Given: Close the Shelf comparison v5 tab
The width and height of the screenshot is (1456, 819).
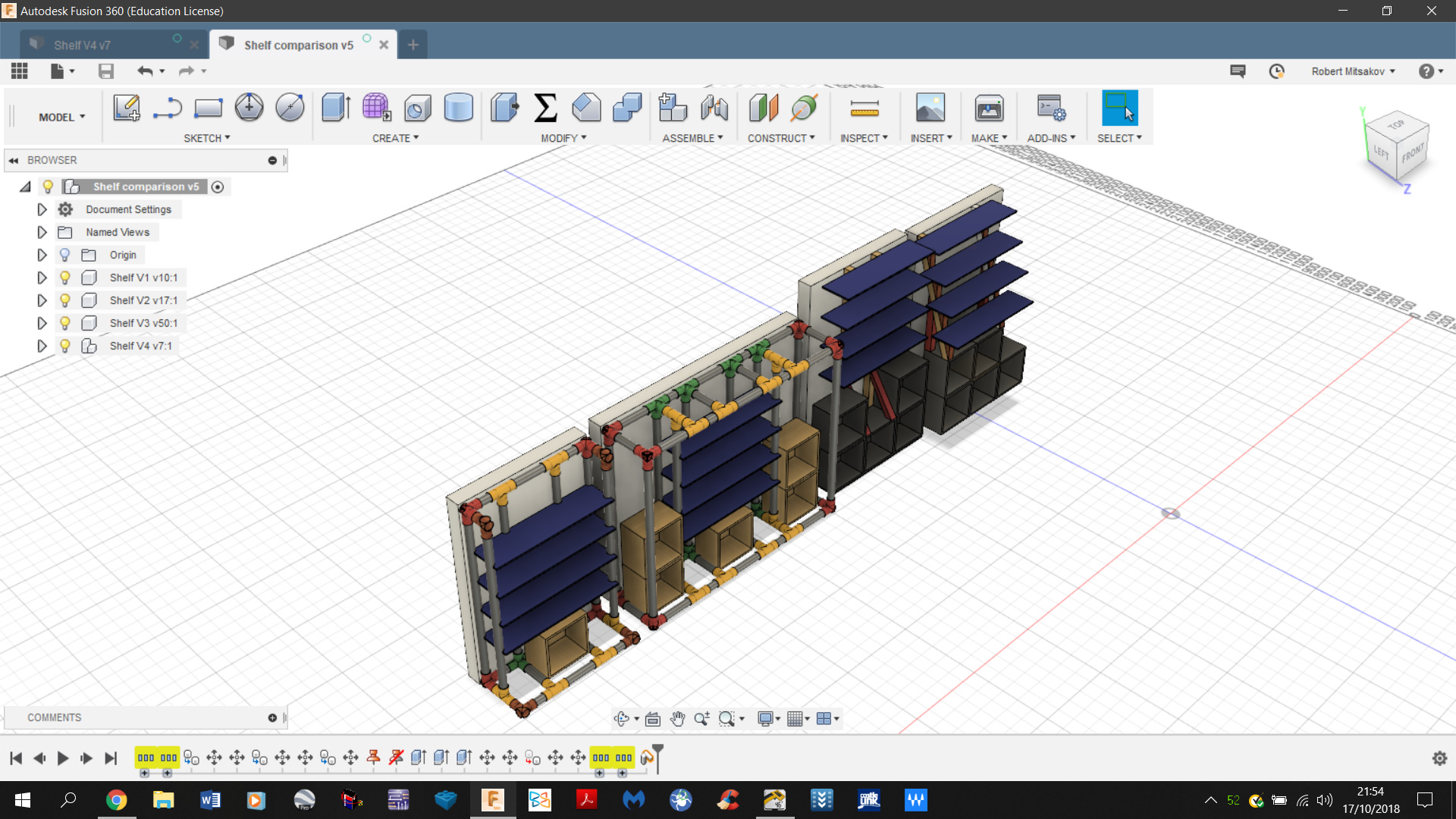Looking at the screenshot, I should (384, 45).
